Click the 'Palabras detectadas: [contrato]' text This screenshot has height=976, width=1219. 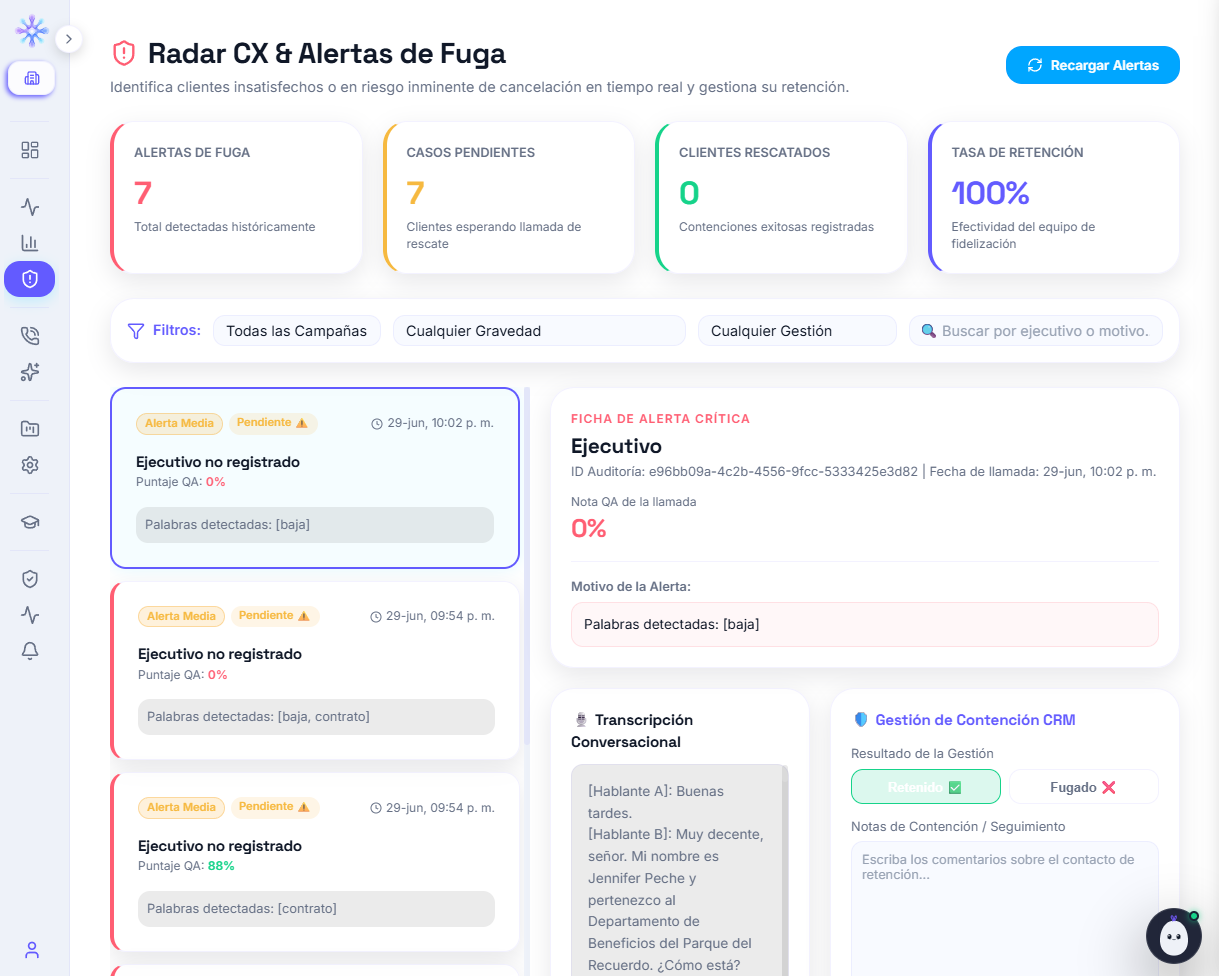242,909
